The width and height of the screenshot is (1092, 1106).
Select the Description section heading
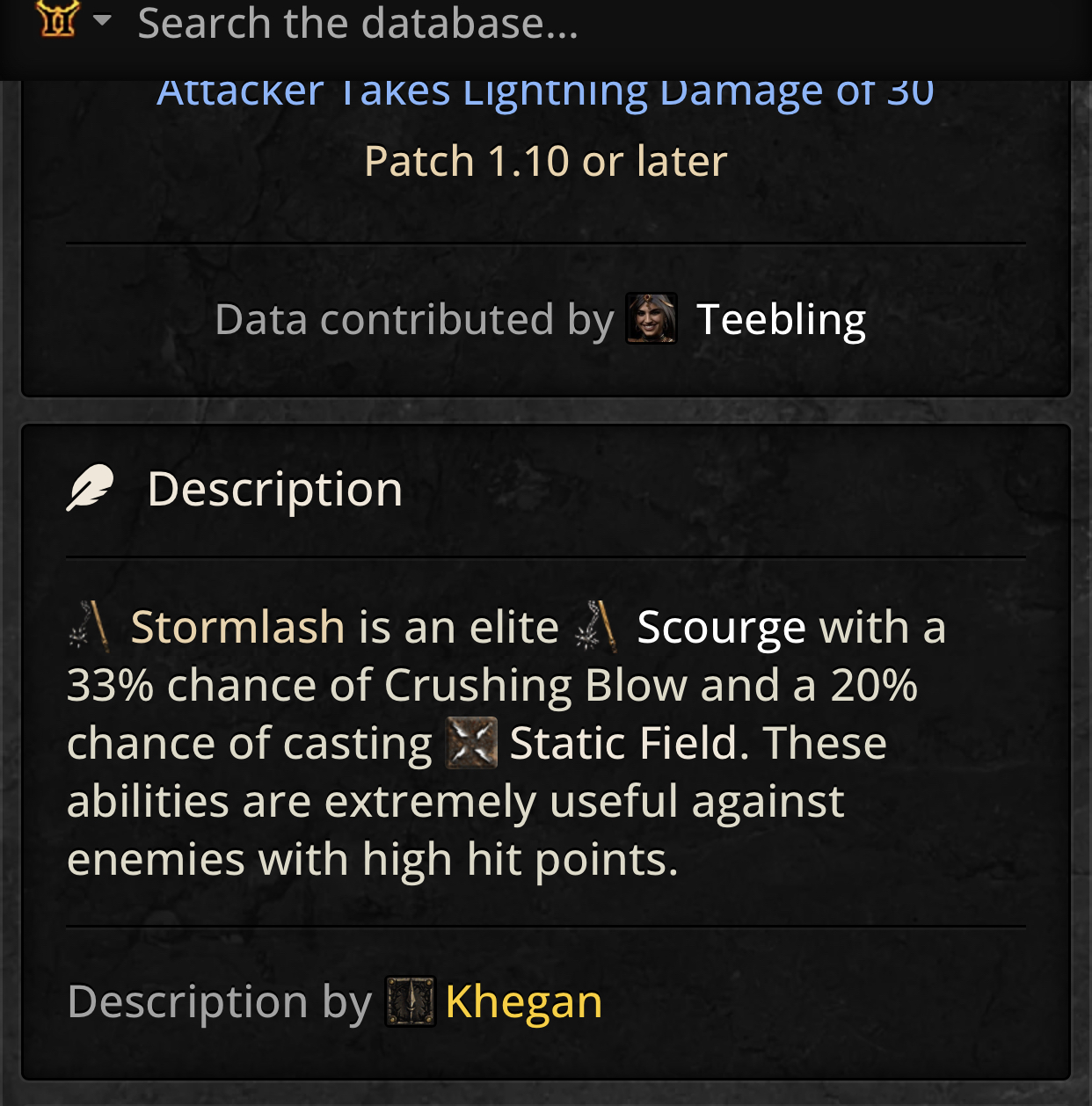pos(274,489)
